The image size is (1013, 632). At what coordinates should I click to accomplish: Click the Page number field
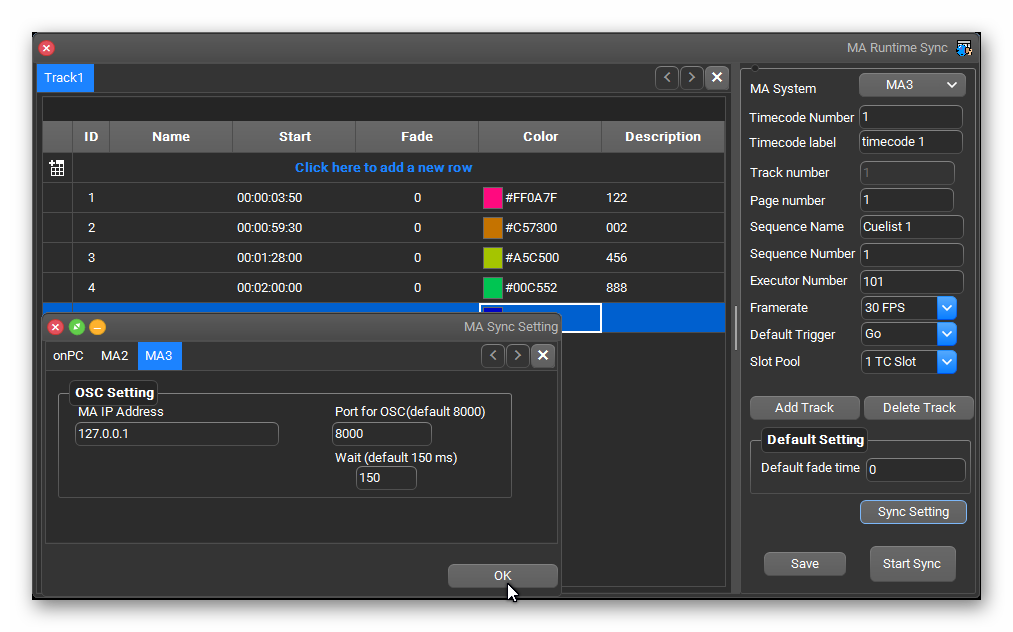(907, 200)
